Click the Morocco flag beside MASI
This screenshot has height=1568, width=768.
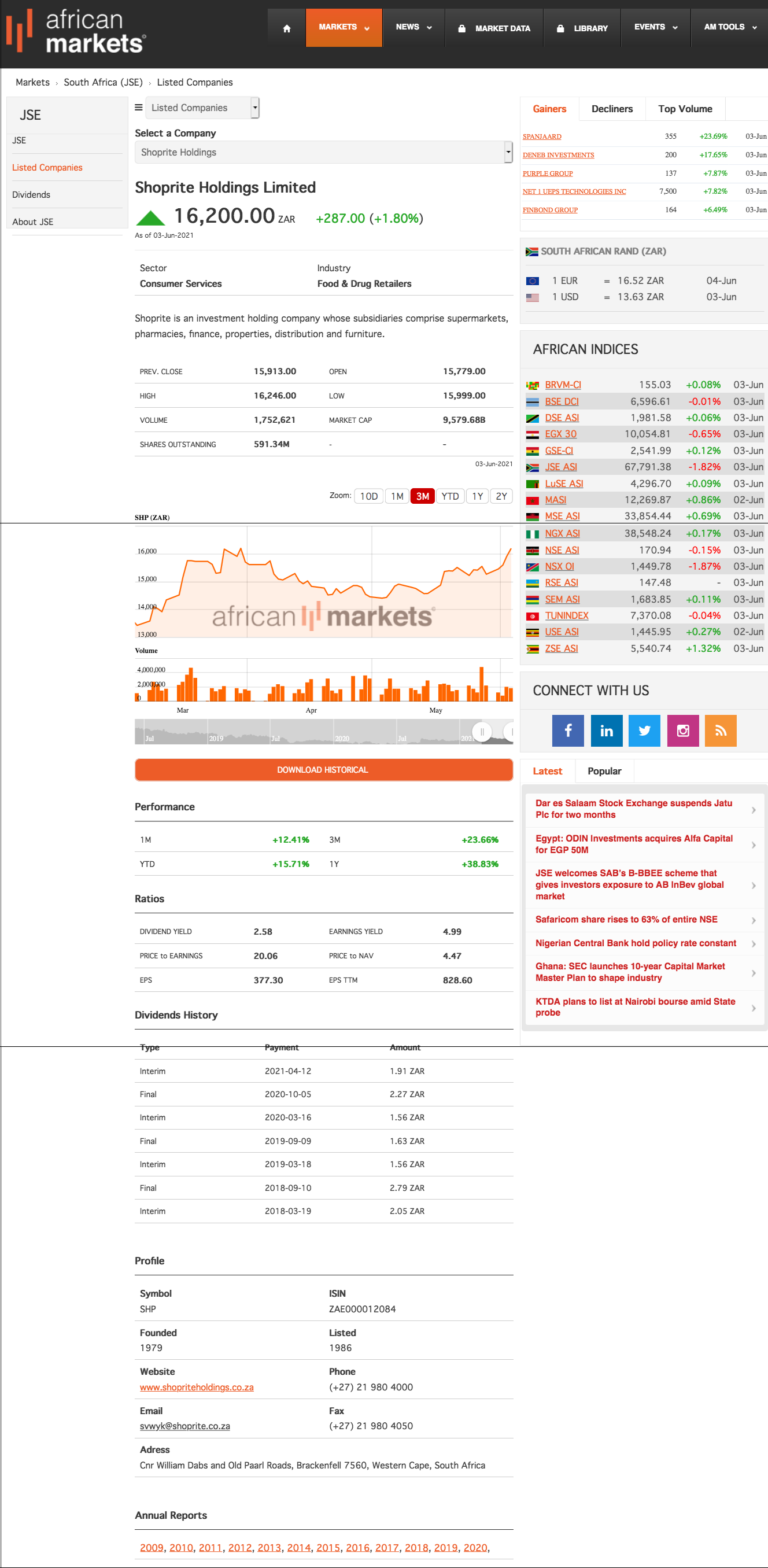coord(533,500)
